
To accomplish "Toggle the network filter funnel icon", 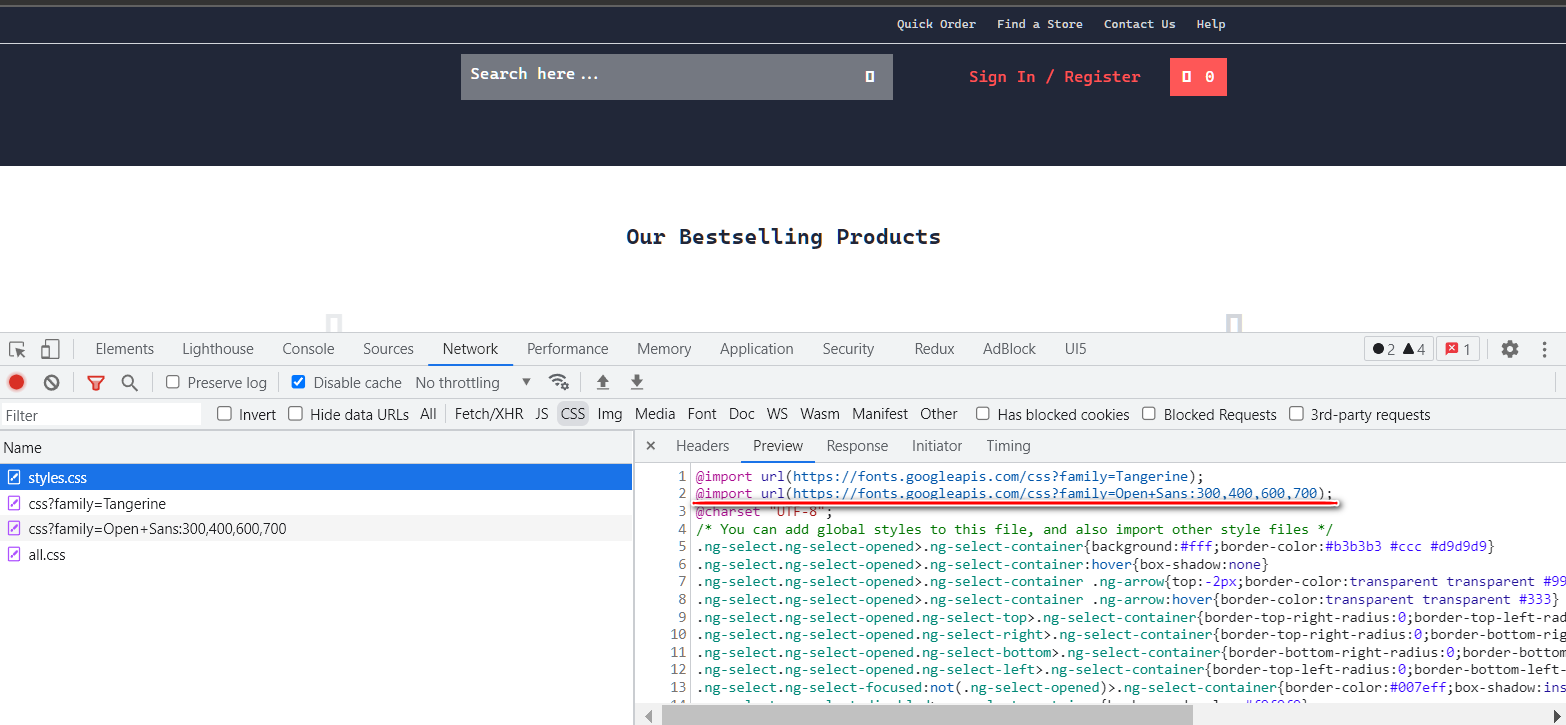I will pos(95,382).
